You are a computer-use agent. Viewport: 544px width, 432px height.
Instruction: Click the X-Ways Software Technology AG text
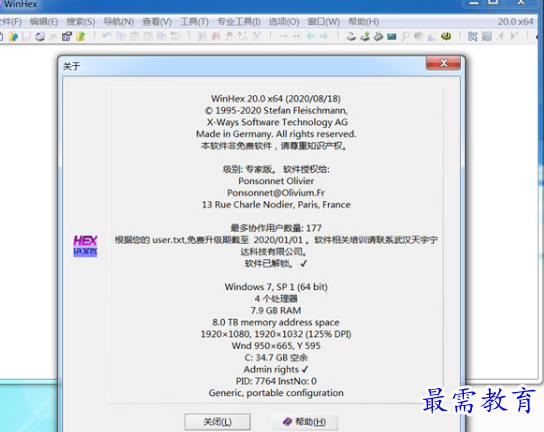[277, 122]
